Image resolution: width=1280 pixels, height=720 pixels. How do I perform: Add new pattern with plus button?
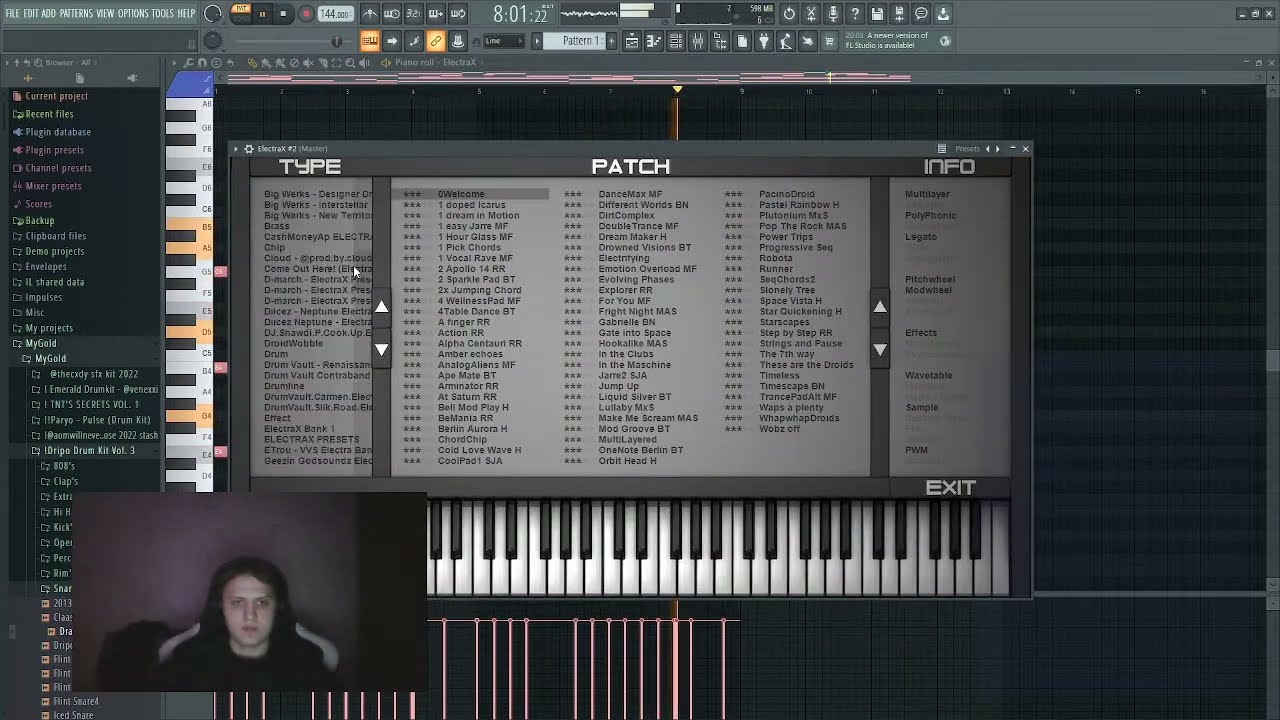click(612, 41)
